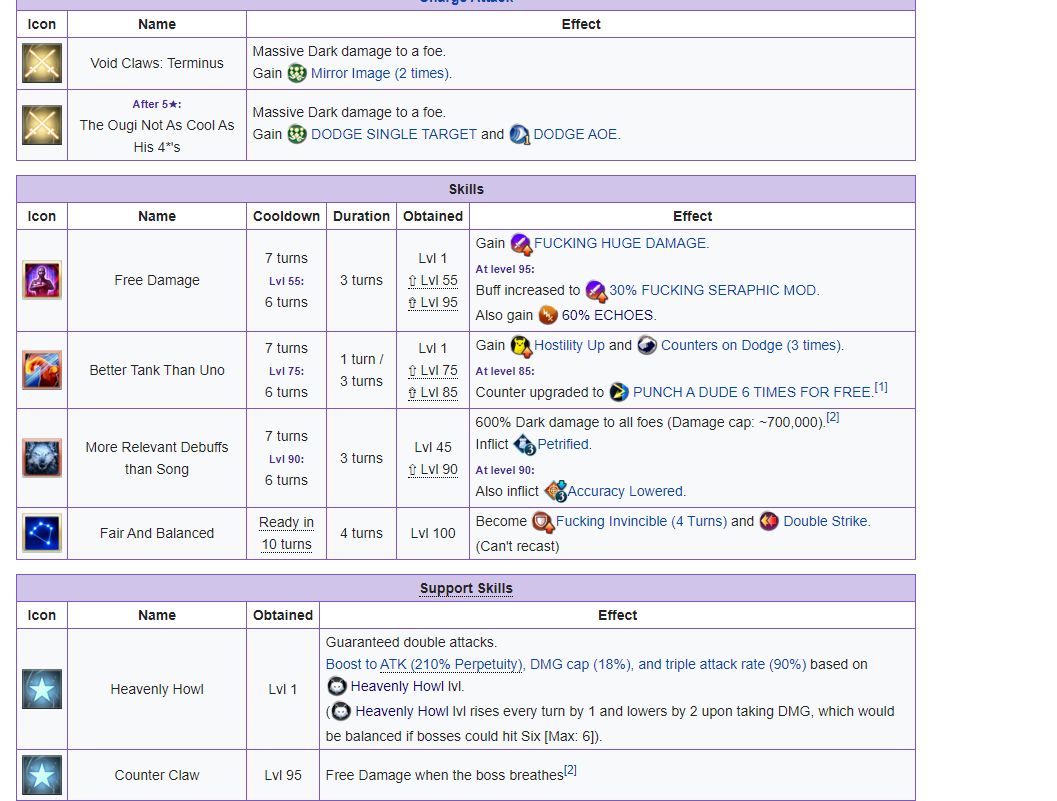1057x801 pixels.
Task: Click the Lvl 55 upgrade text in Free Damage row
Action: pyautogui.click(x=432, y=281)
